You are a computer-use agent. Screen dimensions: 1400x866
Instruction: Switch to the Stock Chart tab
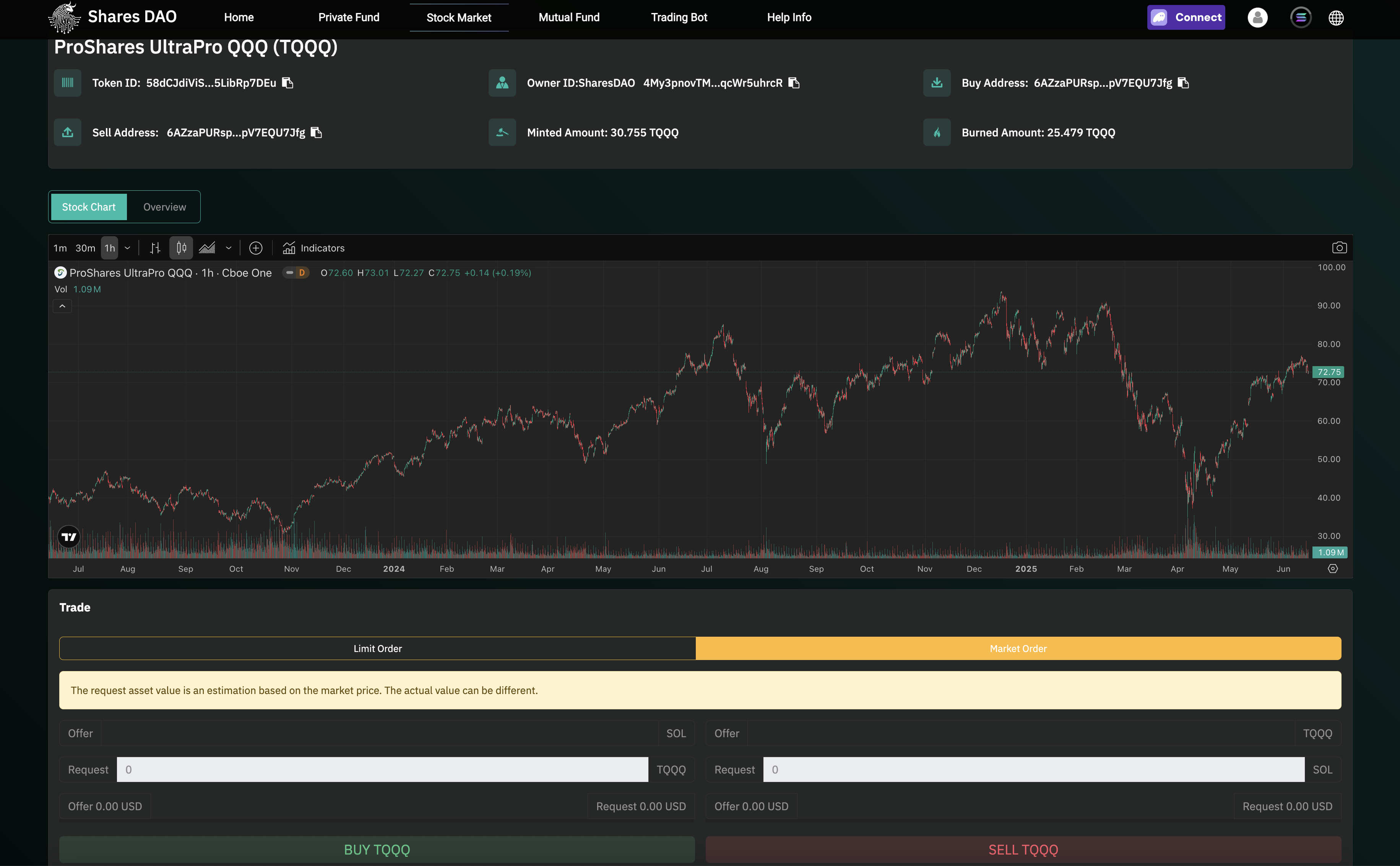(89, 207)
